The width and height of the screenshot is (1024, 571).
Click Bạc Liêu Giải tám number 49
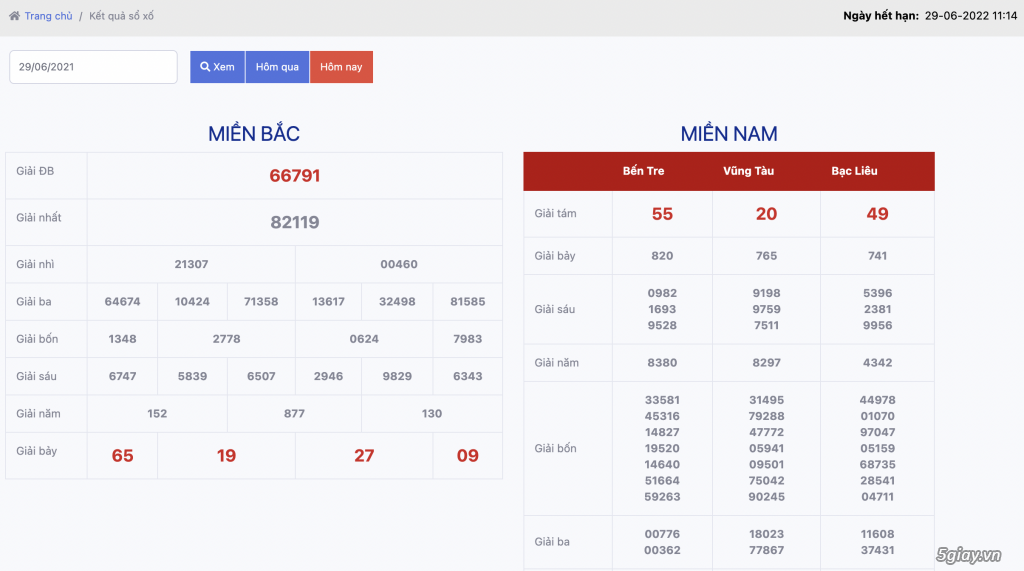tap(877, 214)
